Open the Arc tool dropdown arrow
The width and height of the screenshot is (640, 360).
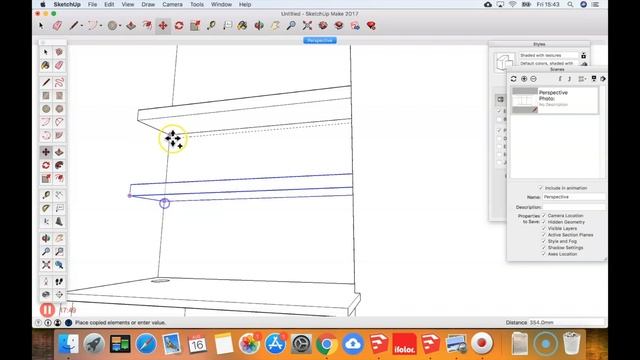(101, 26)
